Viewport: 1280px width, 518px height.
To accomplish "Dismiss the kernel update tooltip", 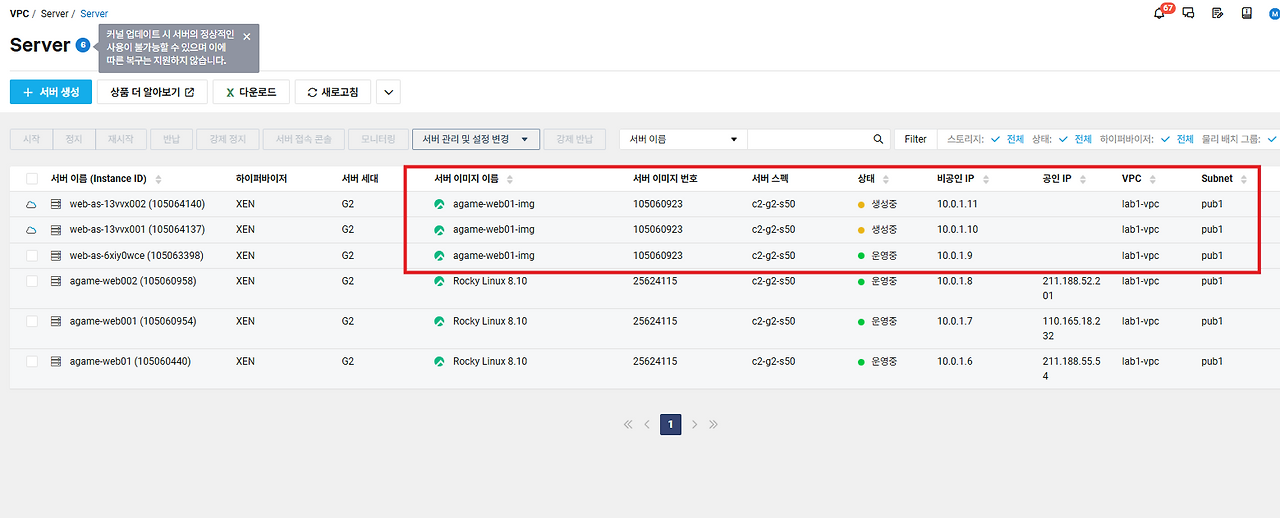I will (247, 36).
